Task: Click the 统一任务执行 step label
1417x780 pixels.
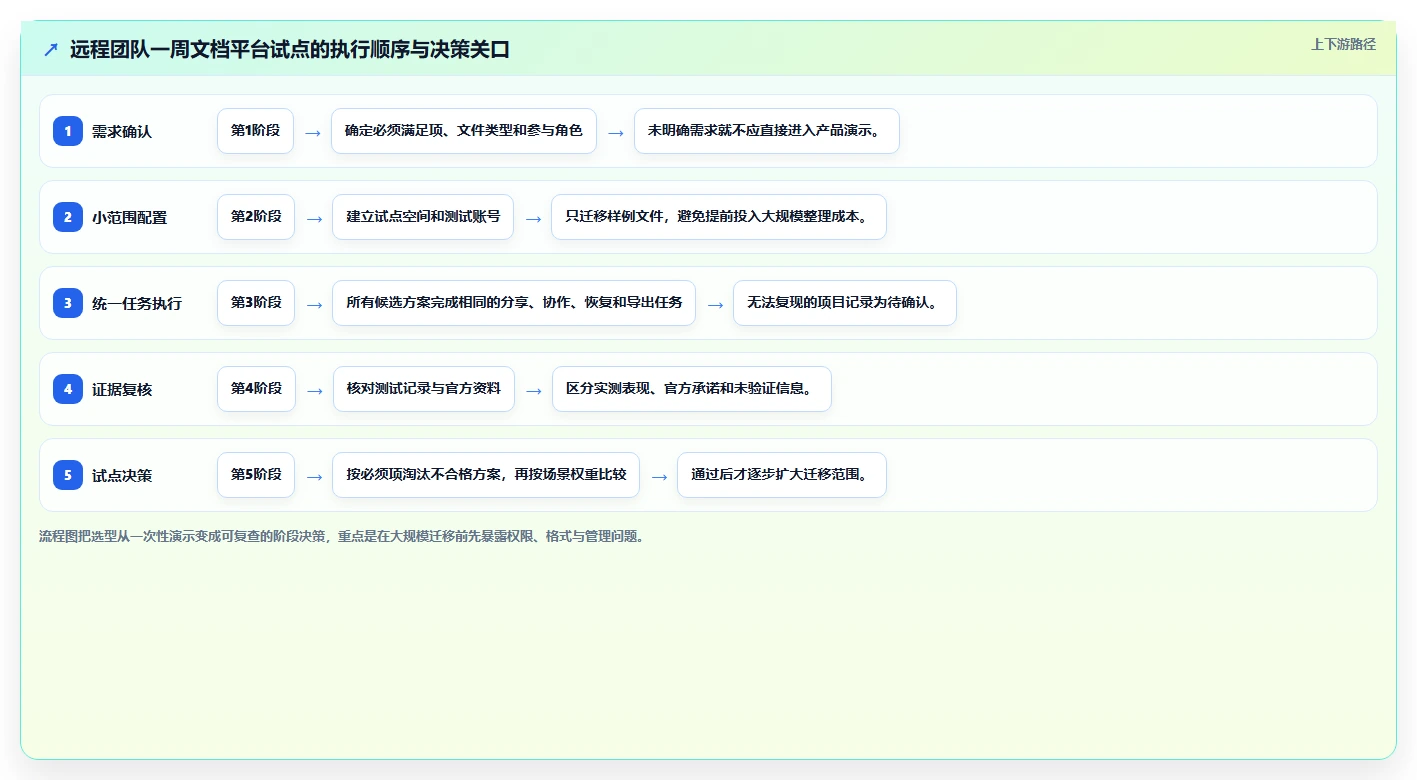Action: [137, 303]
